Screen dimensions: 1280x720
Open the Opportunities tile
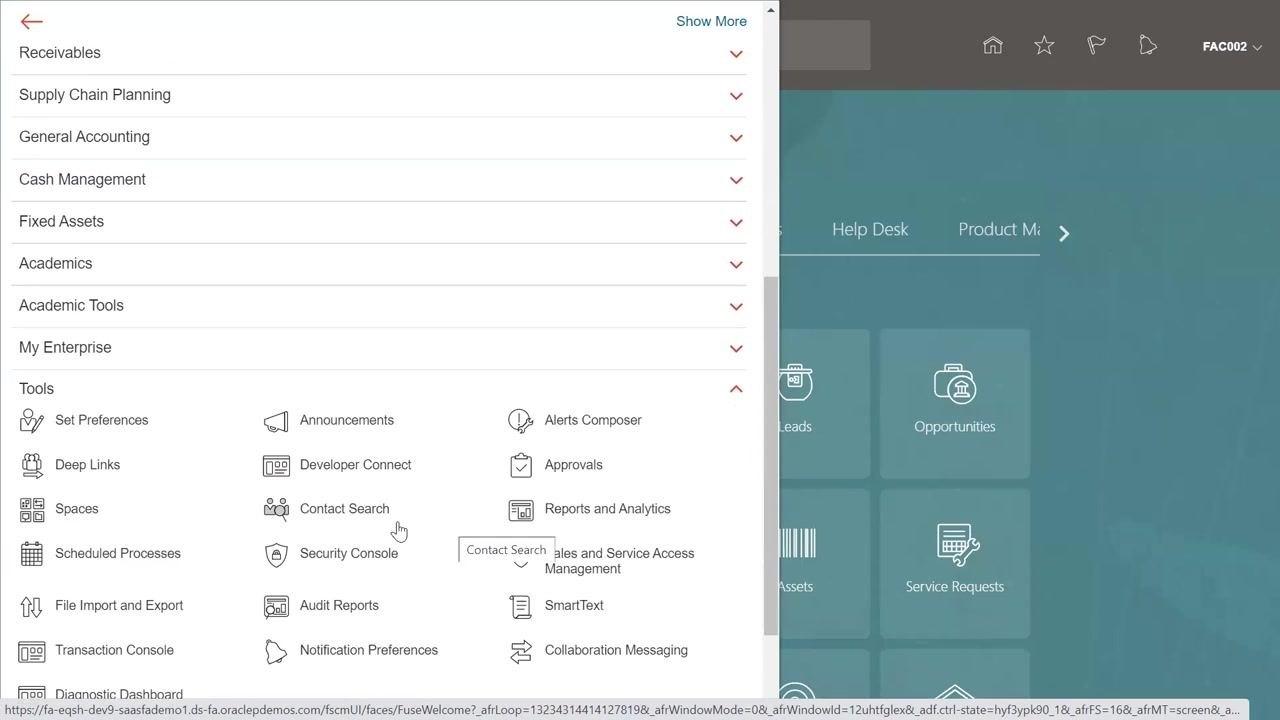tap(954, 403)
